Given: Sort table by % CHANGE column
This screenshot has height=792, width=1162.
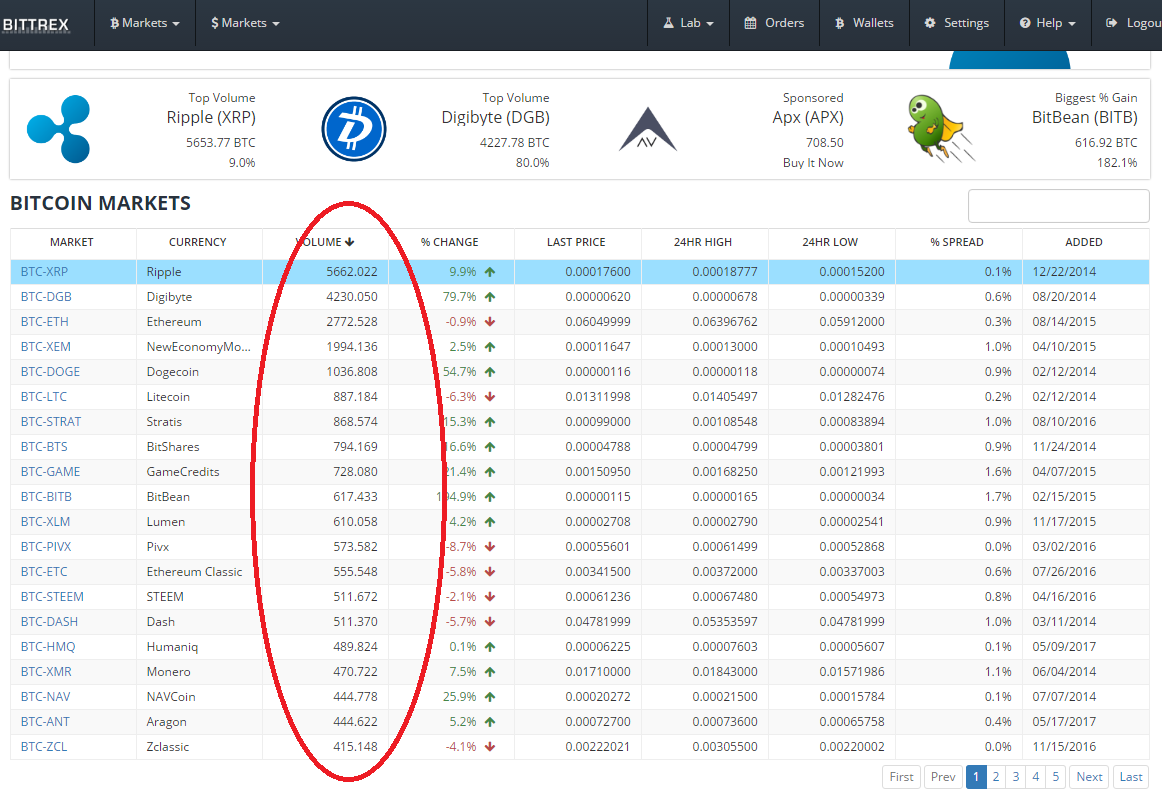Looking at the screenshot, I should pyautogui.click(x=450, y=242).
